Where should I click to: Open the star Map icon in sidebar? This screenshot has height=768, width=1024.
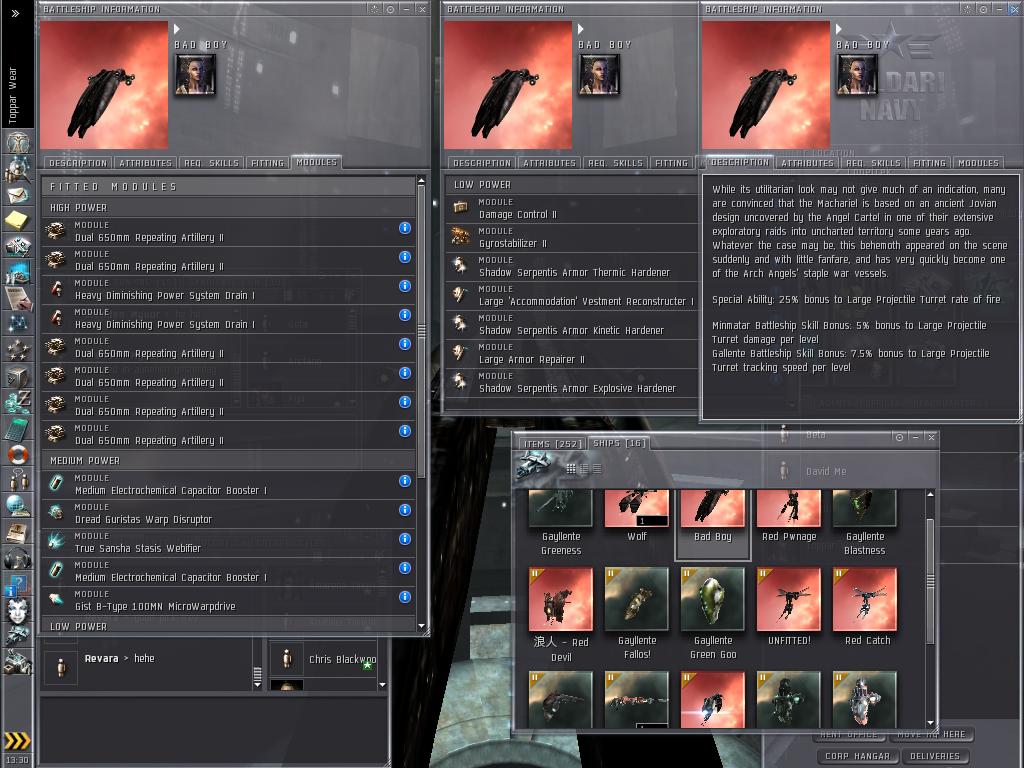(x=18, y=324)
